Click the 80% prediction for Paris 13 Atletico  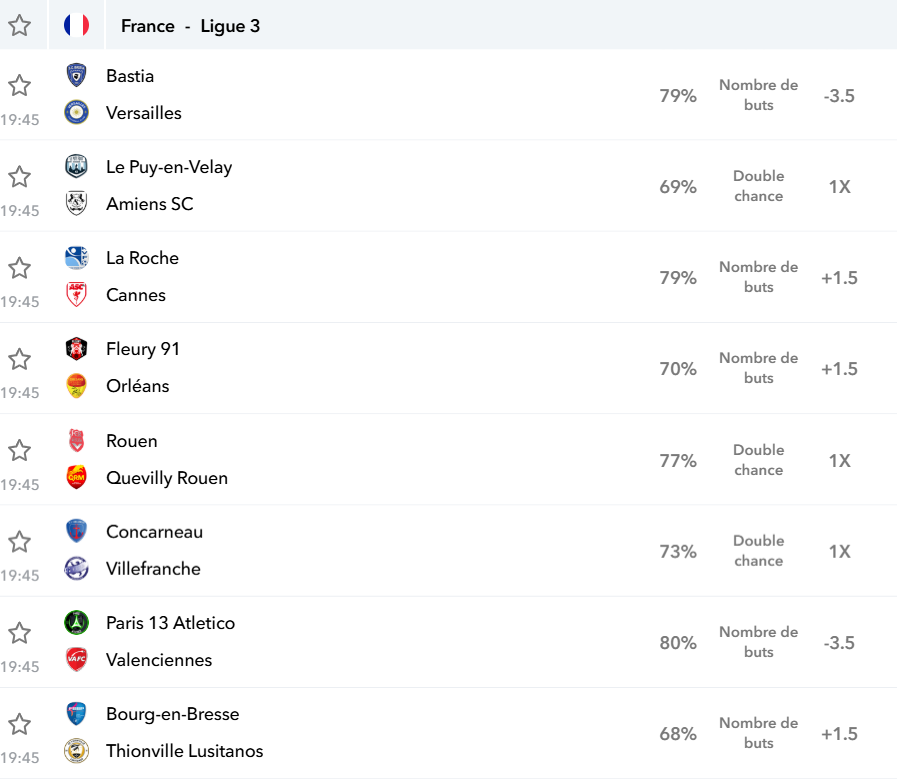point(678,642)
